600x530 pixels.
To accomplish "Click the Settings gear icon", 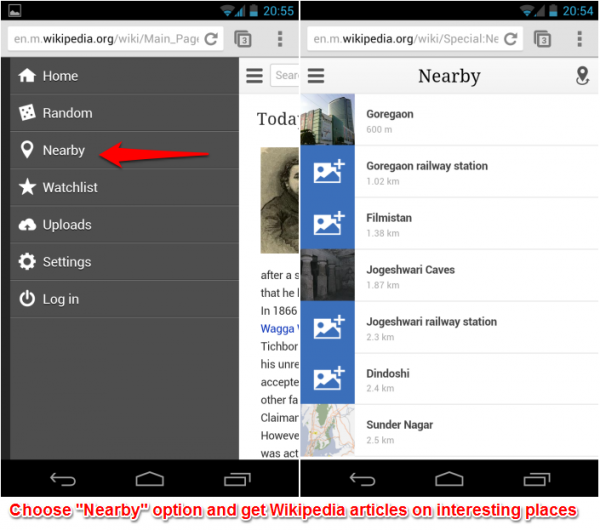I will (27, 262).
